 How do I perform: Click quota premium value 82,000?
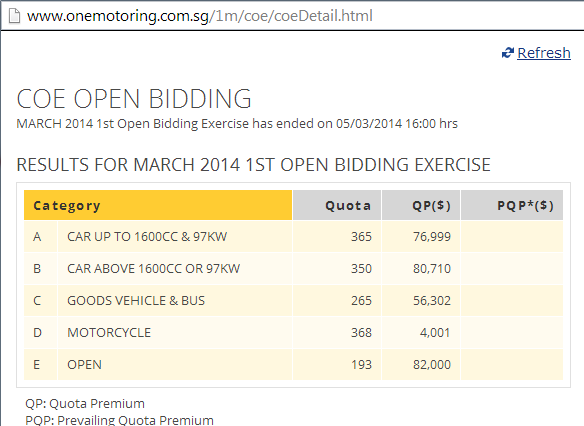[432, 365]
